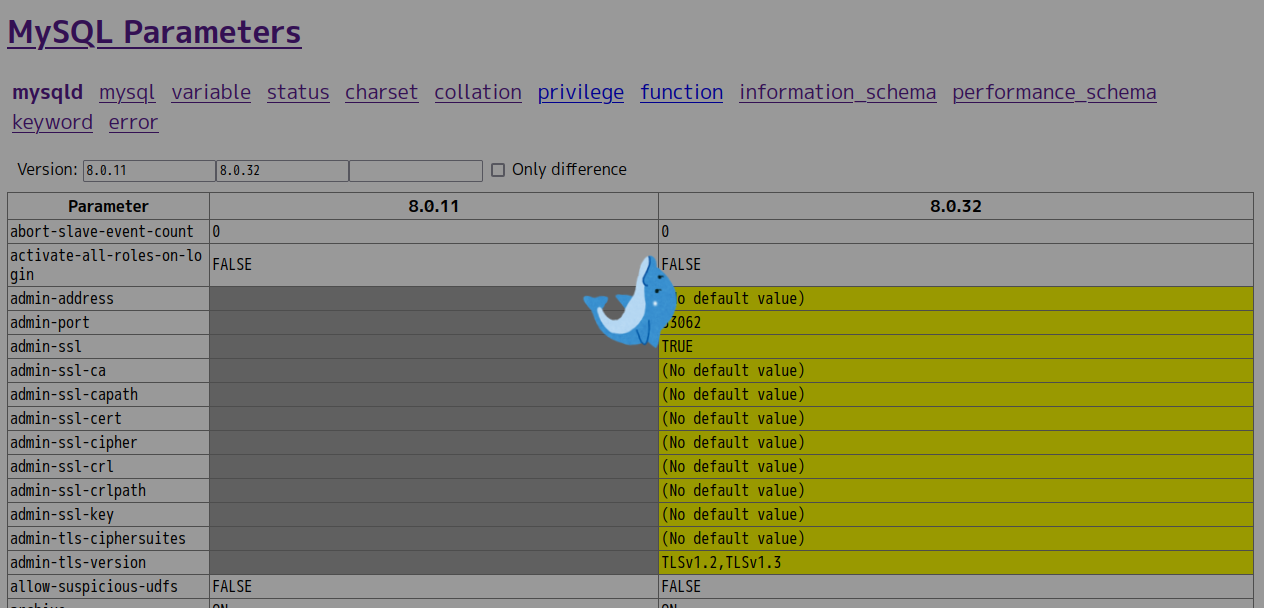Click the admin-ssl-cipher "(No default value)" cell

(956, 442)
